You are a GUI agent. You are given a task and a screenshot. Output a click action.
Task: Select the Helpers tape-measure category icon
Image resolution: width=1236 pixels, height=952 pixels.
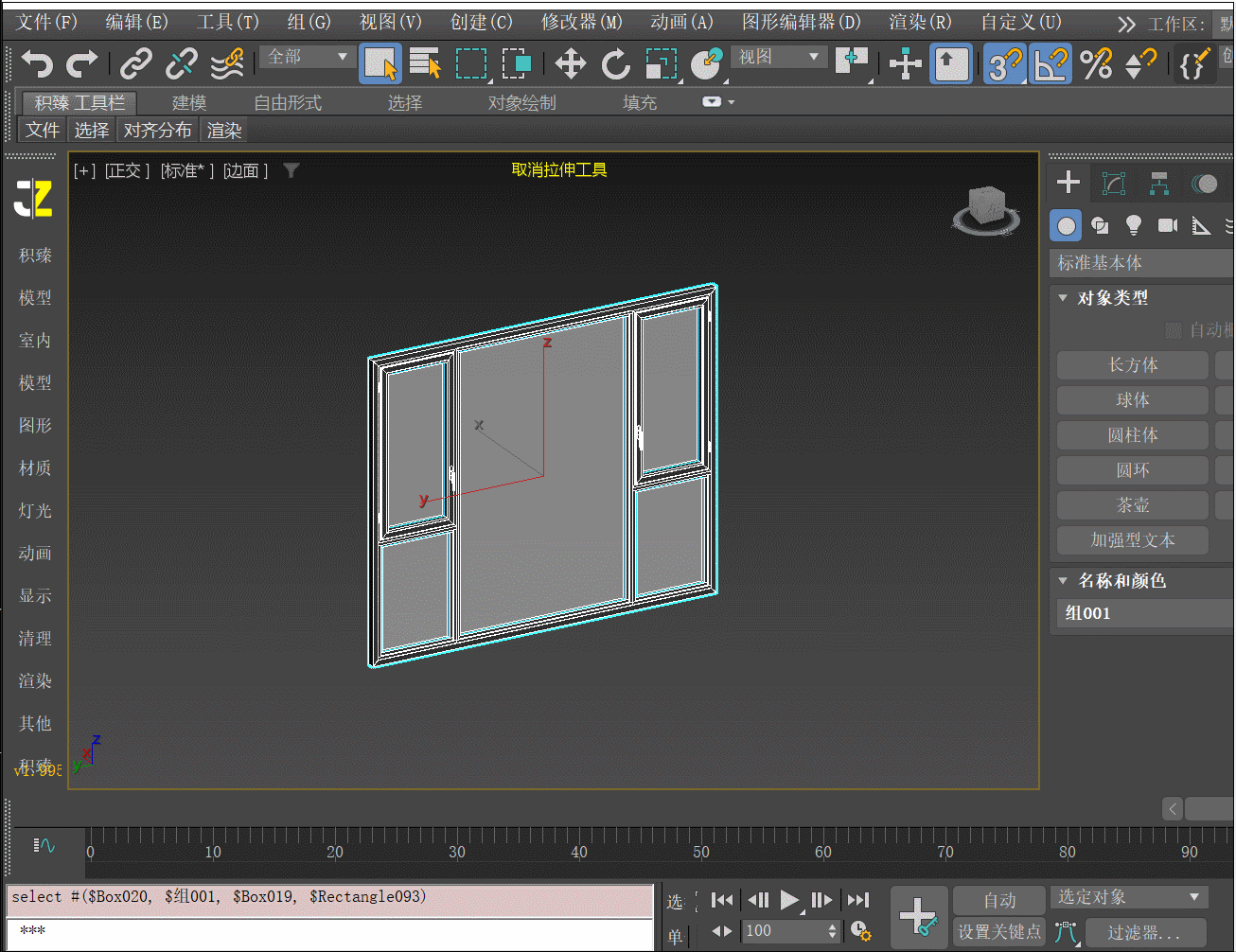pyautogui.click(x=1201, y=225)
